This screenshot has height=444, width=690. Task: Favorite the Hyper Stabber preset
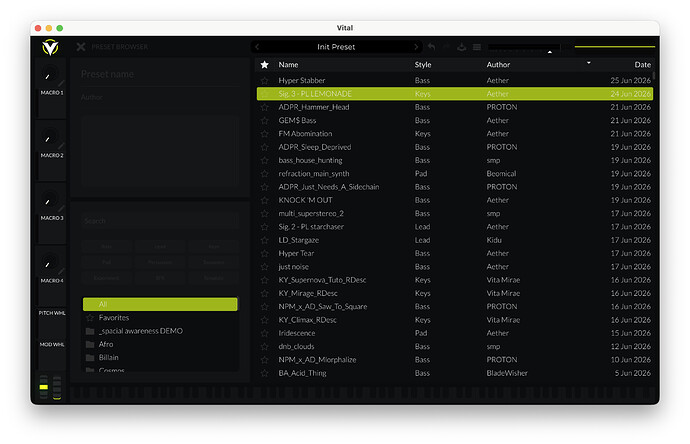coord(264,81)
